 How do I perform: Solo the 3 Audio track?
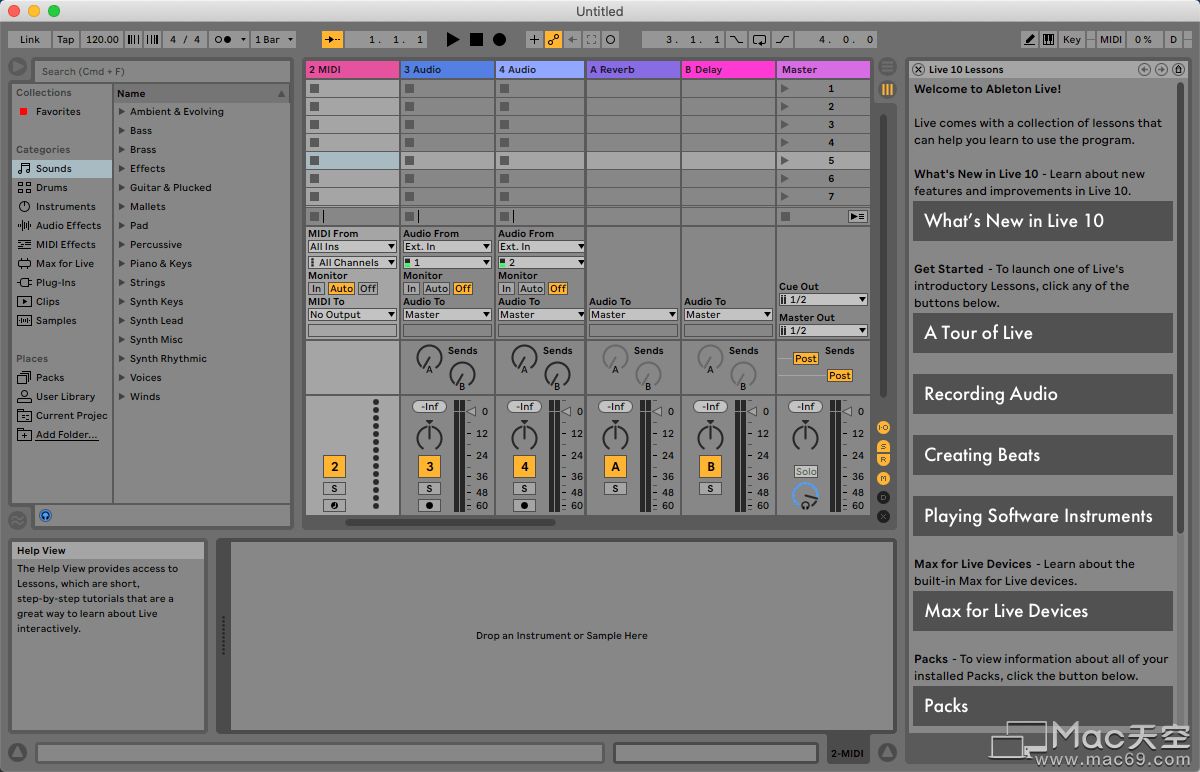[x=429, y=488]
